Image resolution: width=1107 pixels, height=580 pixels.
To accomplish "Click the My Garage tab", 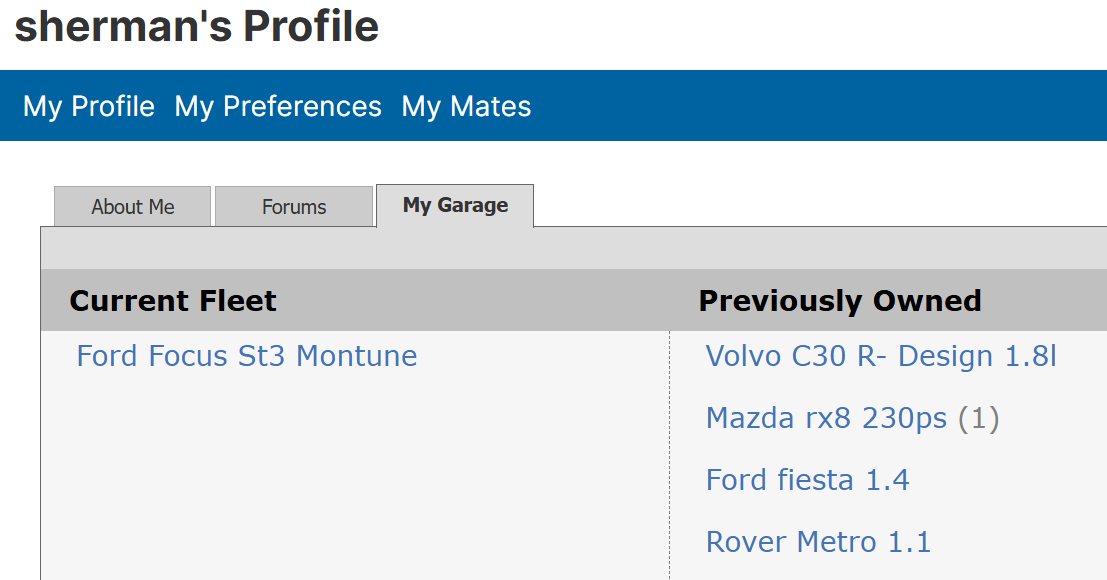I will (455, 205).
